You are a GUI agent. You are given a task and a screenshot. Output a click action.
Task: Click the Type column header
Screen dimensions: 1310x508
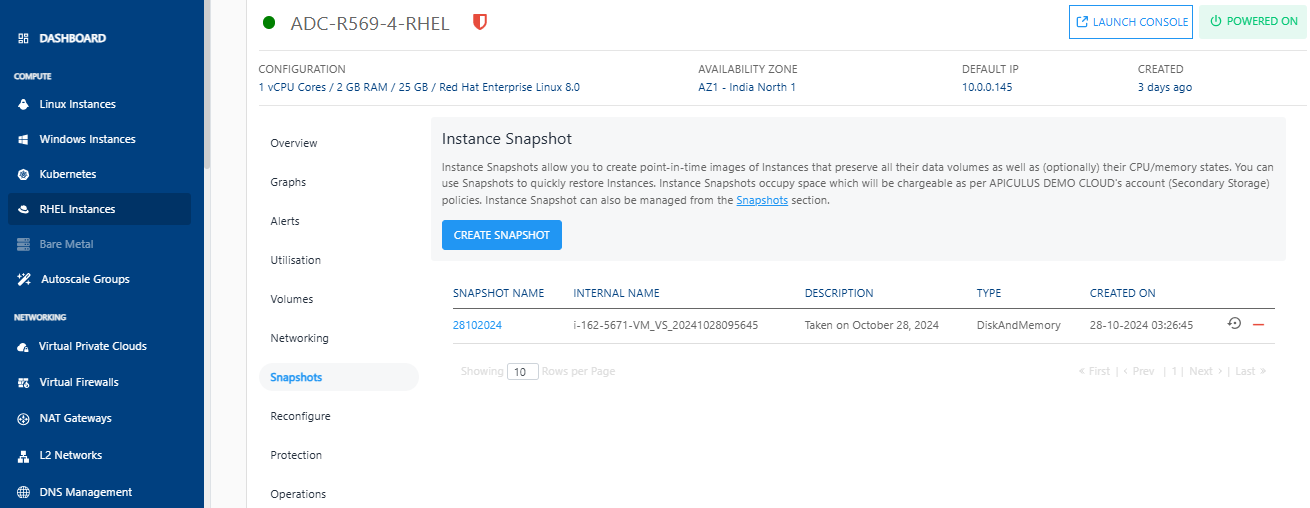tap(989, 293)
